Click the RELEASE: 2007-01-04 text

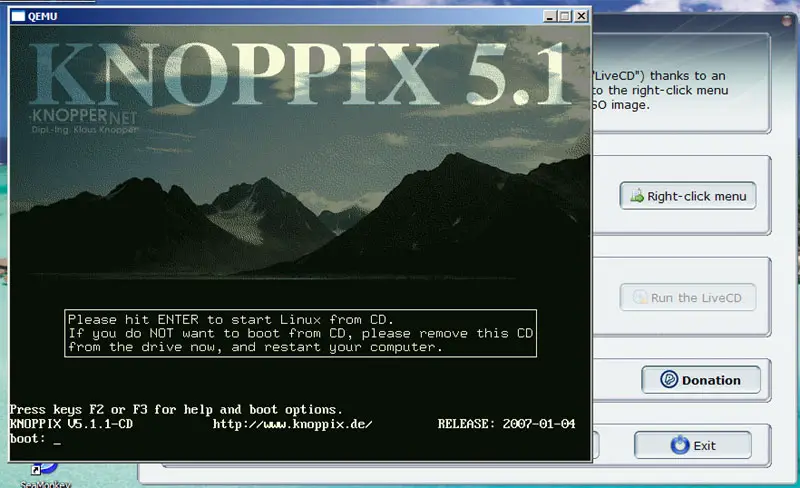506,424
